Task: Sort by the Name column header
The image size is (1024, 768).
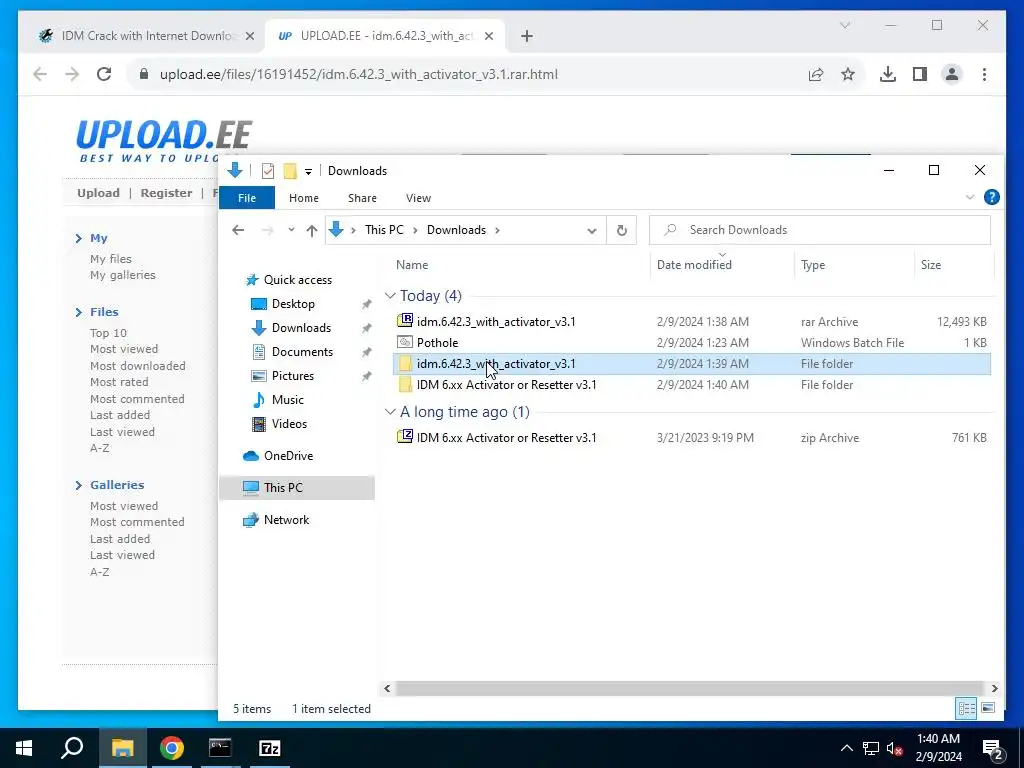Action: tap(412, 264)
